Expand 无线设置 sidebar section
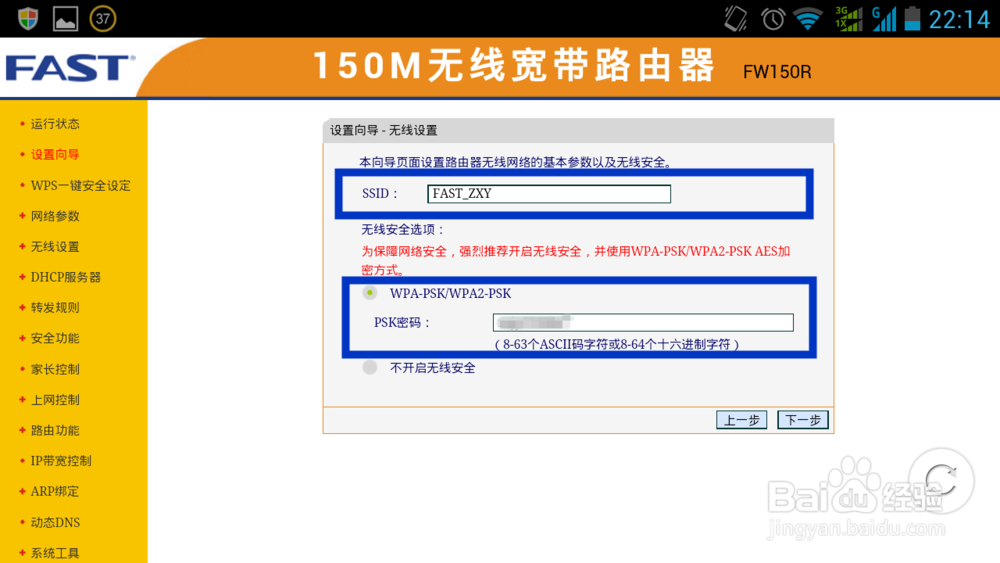The image size is (1000, 563). click(55, 247)
